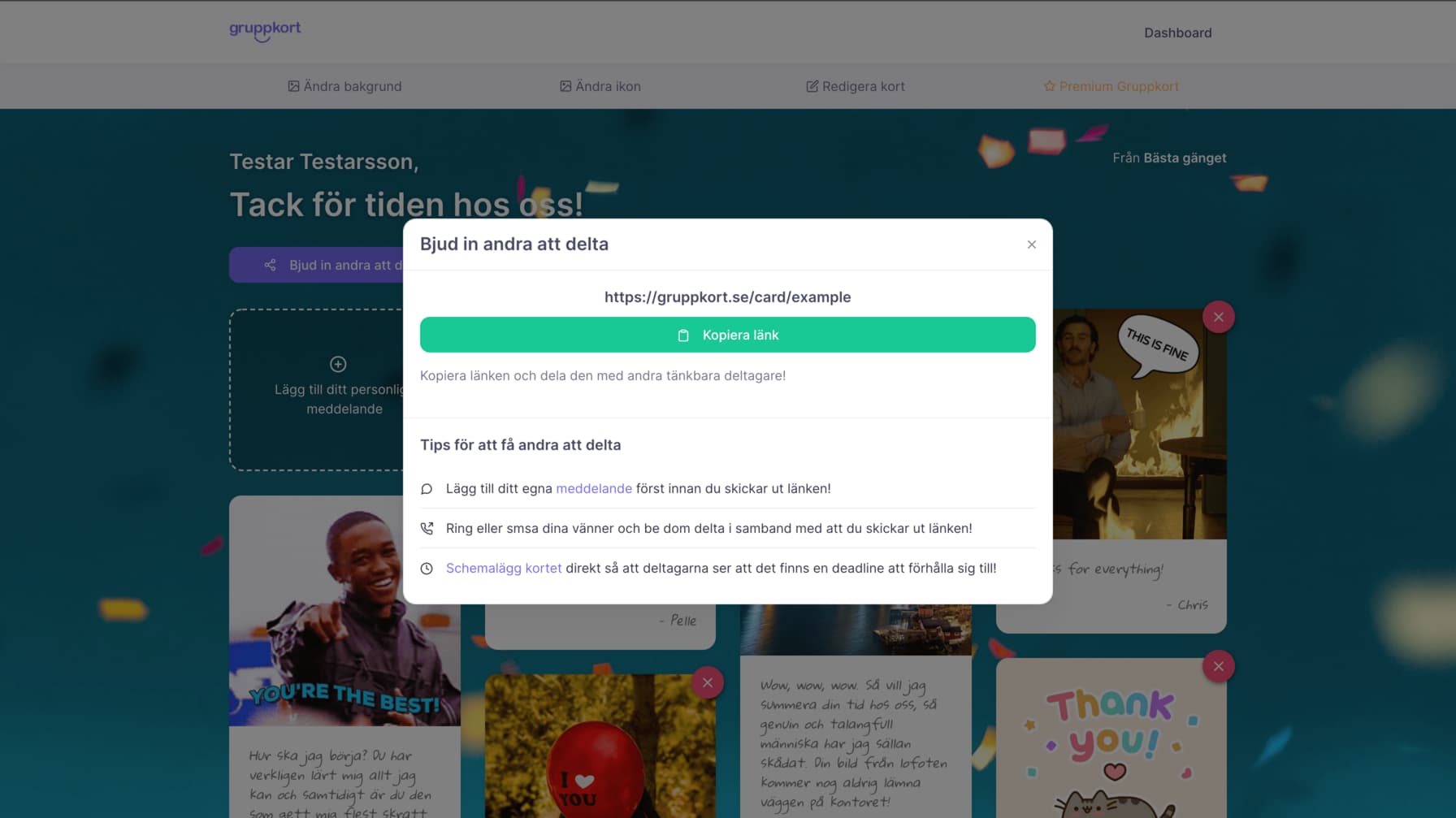Click the phone call tip icon
Screen dimensions: 1456x818
point(427,529)
